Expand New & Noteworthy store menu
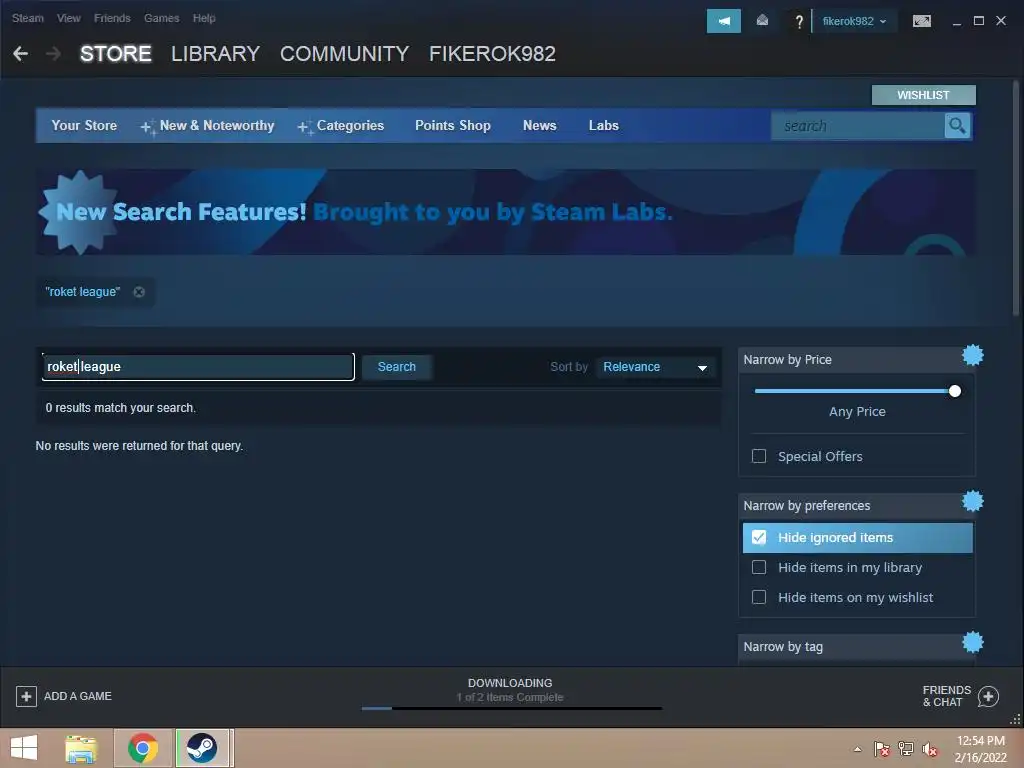Image resolution: width=1024 pixels, height=768 pixels. click(x=208, y=125)
